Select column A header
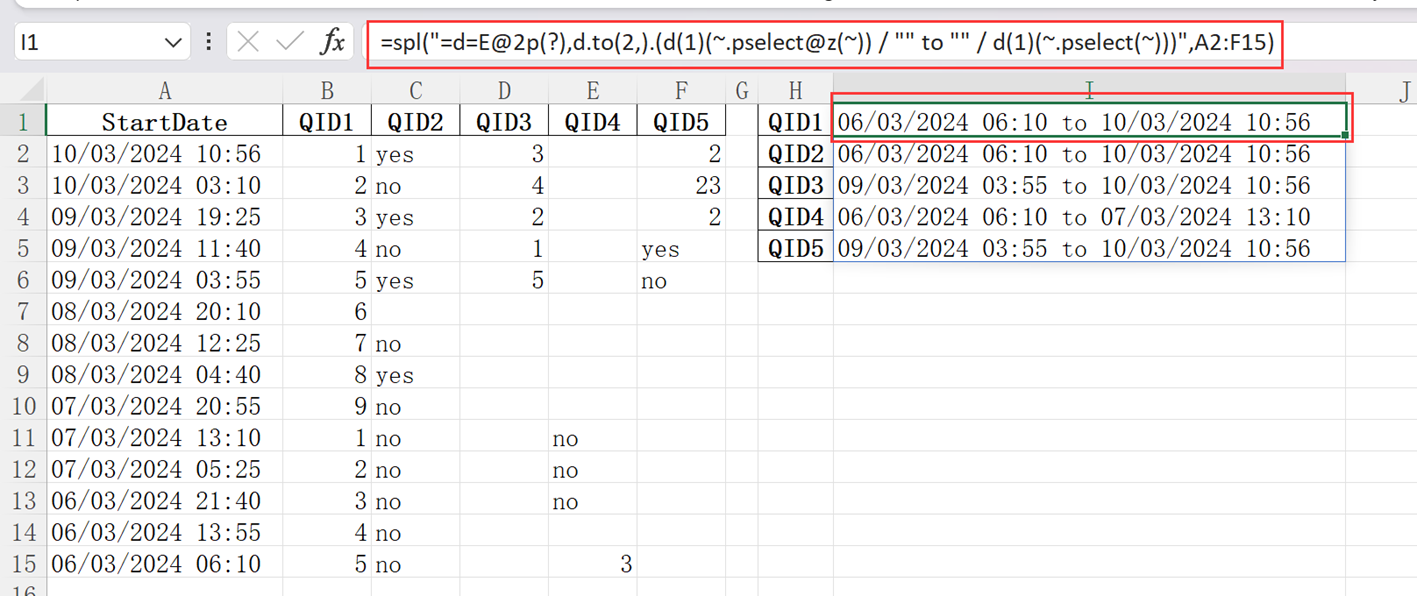1417x596 pixels. click(x=165, y=91)
